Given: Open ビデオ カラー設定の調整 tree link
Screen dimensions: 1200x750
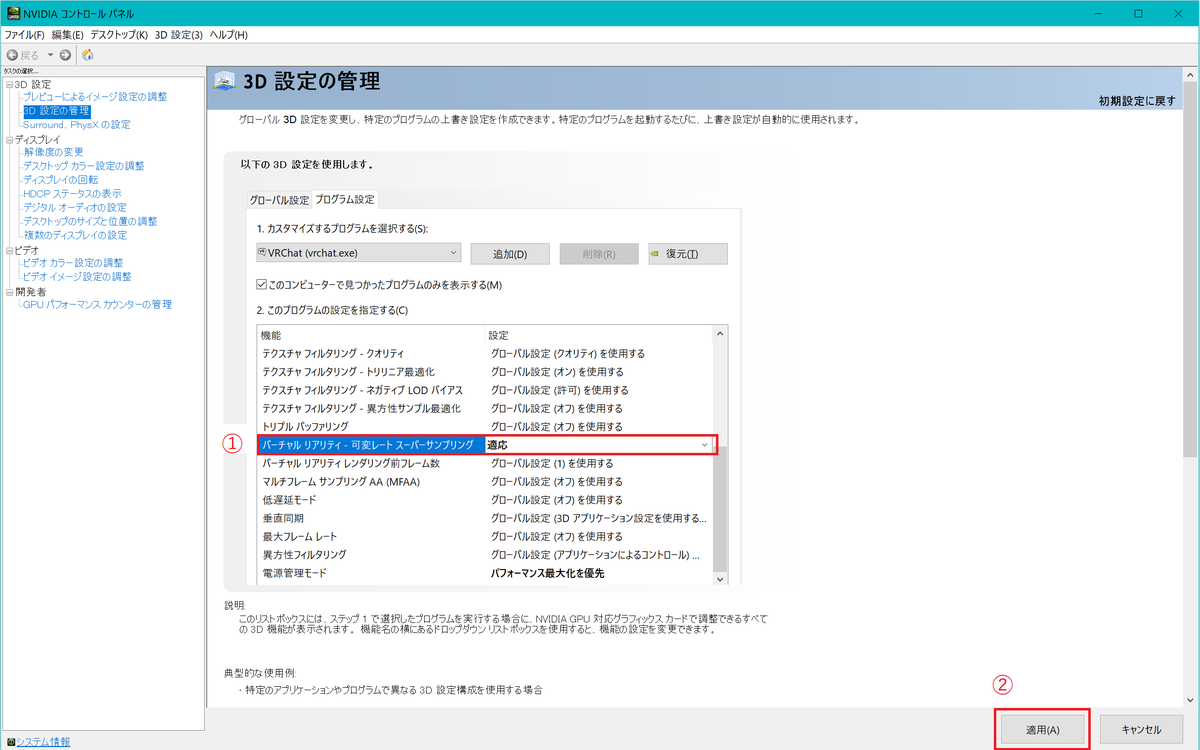Looking at the screenshot, I should [x=73, y=263].
